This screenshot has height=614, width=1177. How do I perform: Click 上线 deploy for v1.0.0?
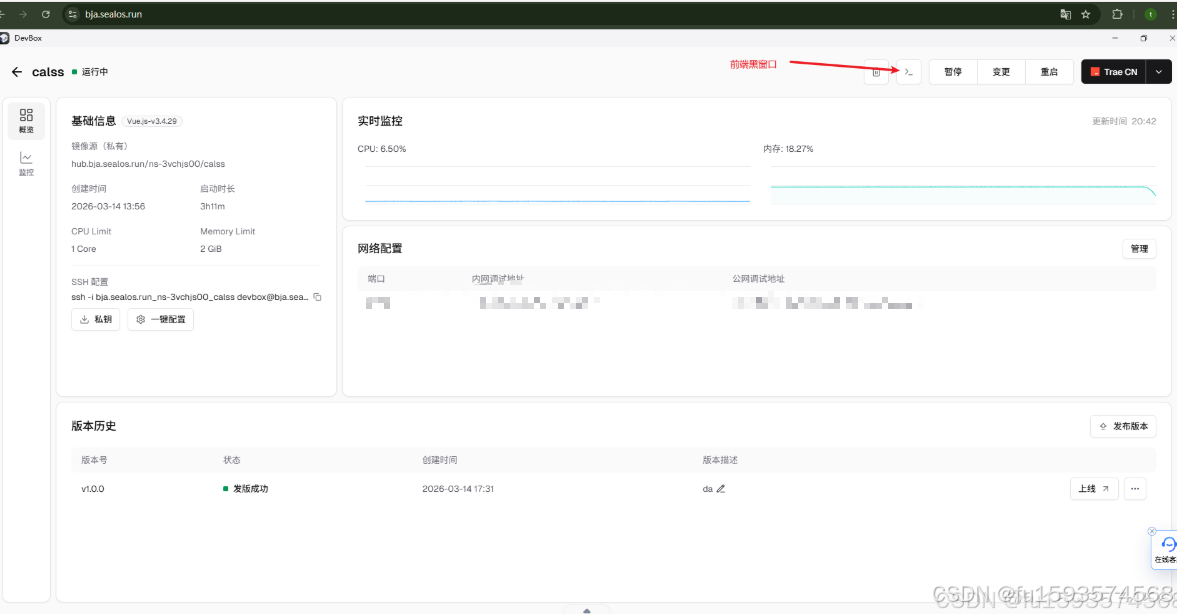tap(1094, 489)
